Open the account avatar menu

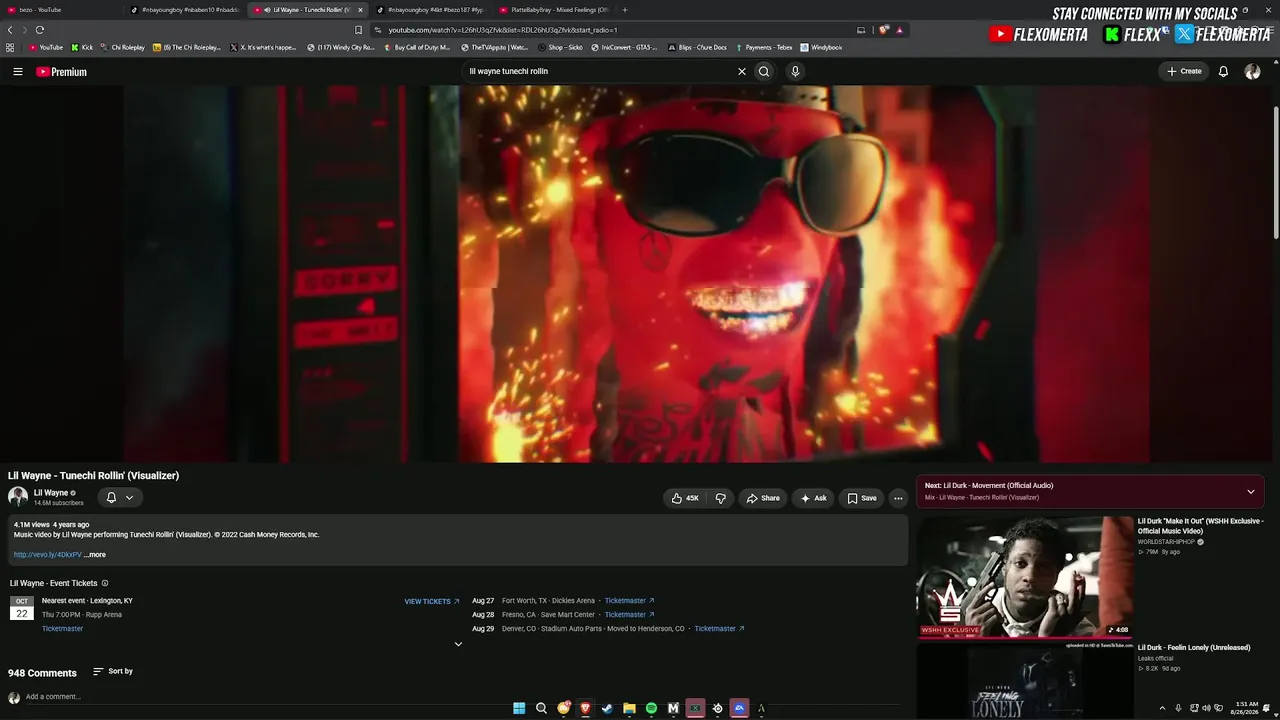click(1252, 72)
